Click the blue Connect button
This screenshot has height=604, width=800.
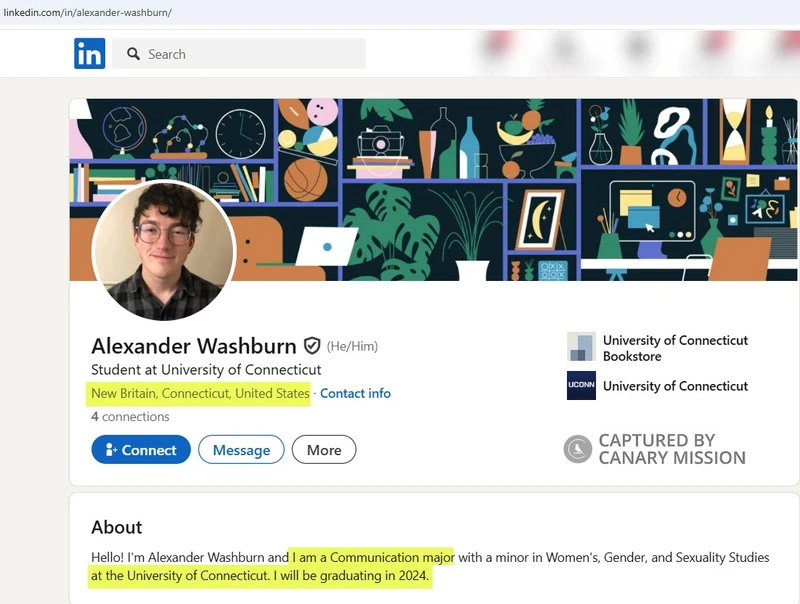point(141,449)
